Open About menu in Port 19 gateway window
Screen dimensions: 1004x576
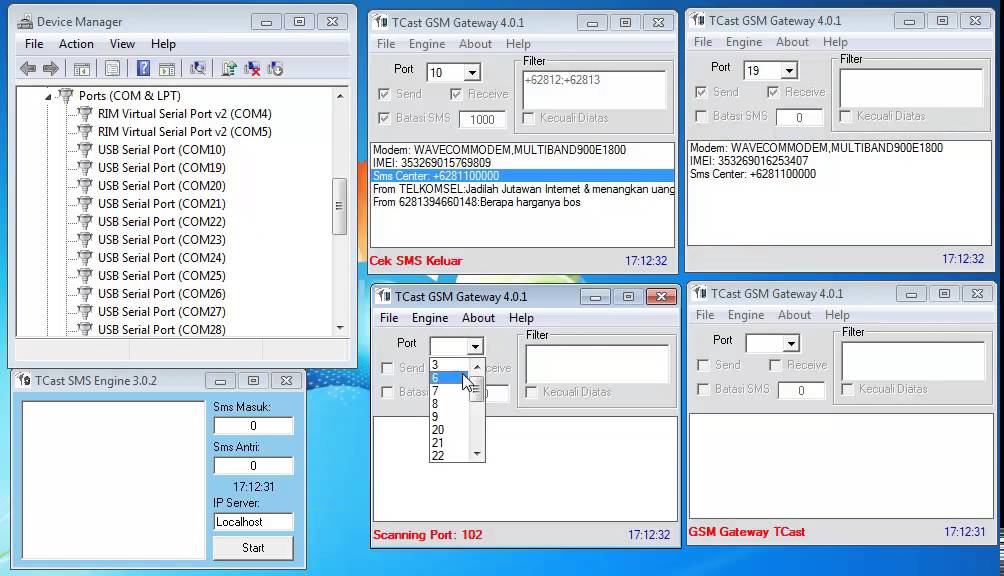pyautogui.click(x=793, y=42)
